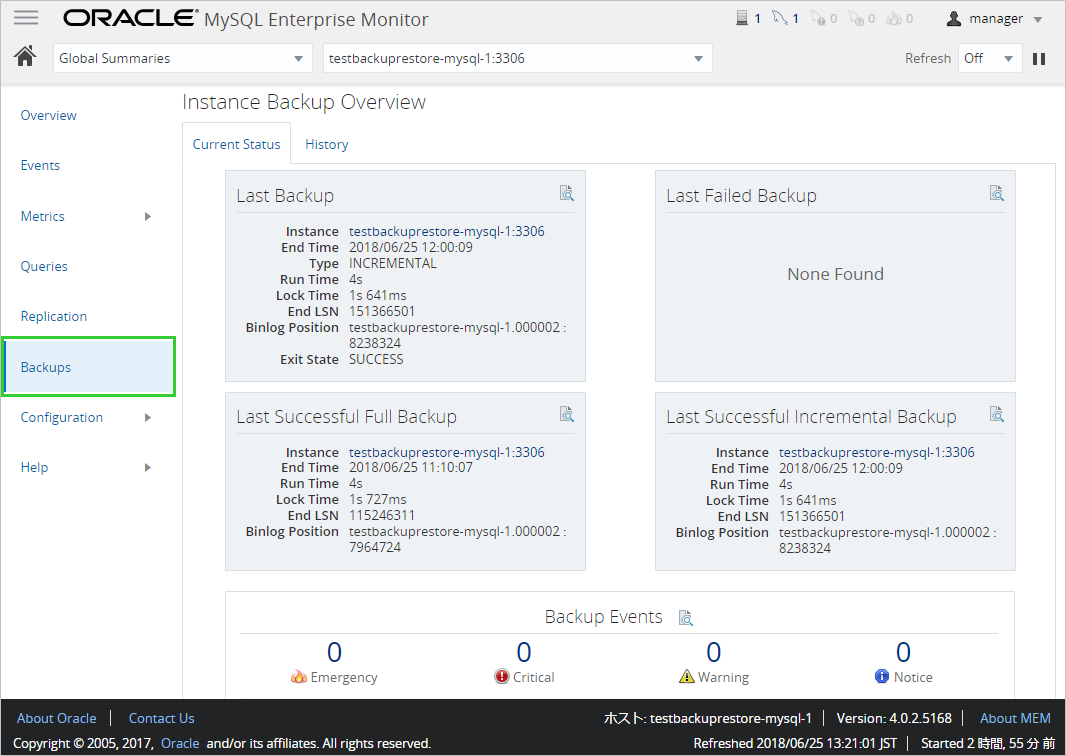Image resolution: width=1066 pixels, height=756 pixels.
Task: Click the manager user profile icon
Action: pyautogui.click(x=954, y=19)
